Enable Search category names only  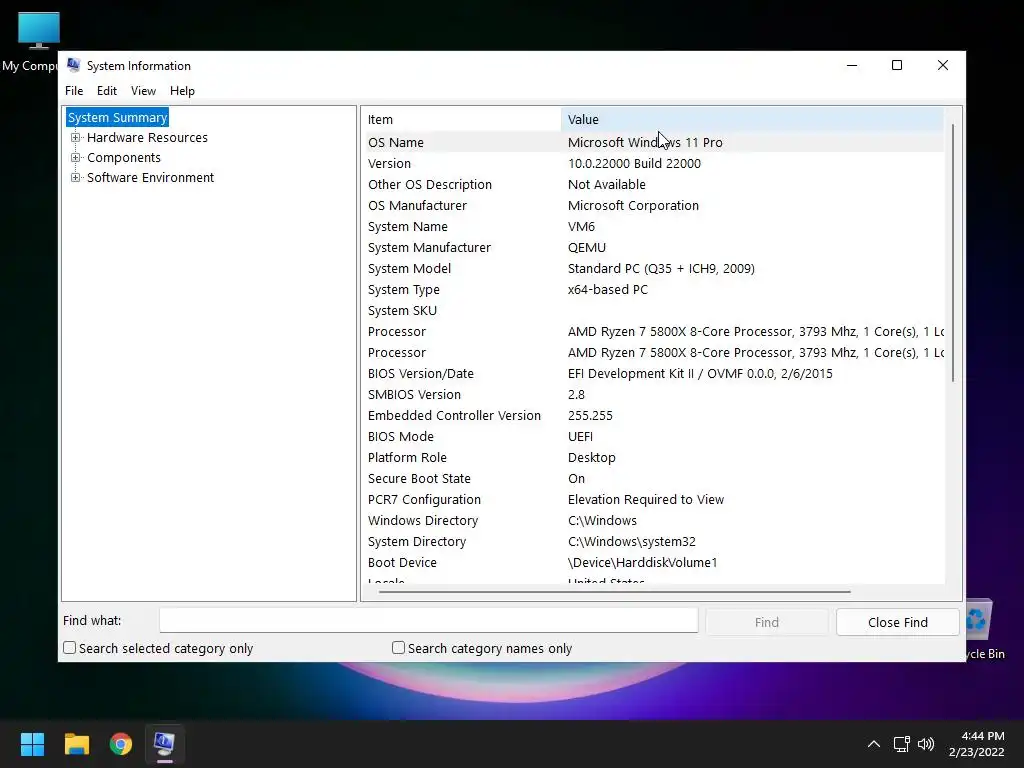(x=398, y=648)
